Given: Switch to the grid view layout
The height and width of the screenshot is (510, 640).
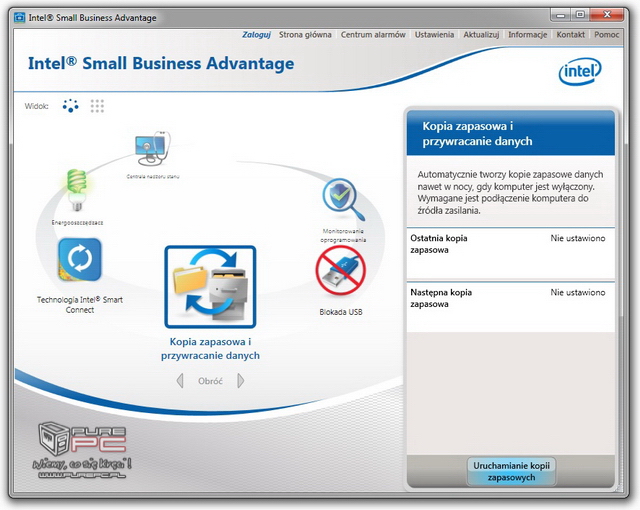Looking at the screenshot, I should point(97,106).
